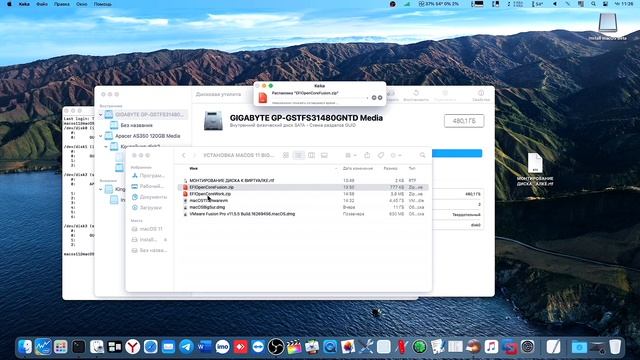Image resolution: width=640 pixels, height=360 pixels.
Task: Click Disk Utility blue capacity bar
Action: (457, 153)
